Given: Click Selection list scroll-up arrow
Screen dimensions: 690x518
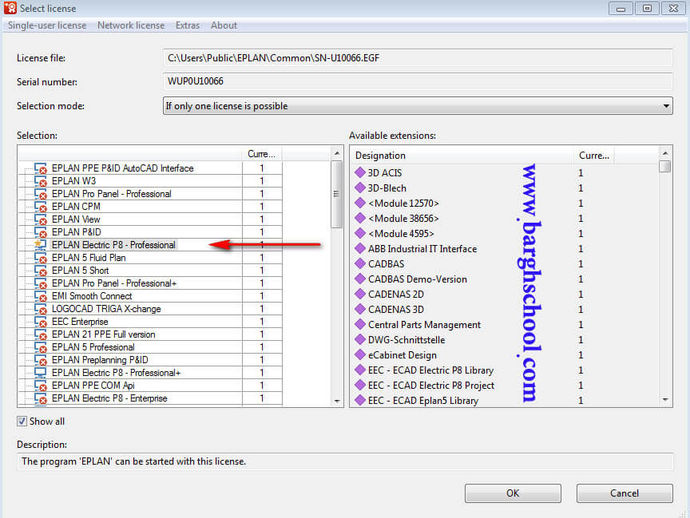Looking at the screenshot, I should (337, 153).
